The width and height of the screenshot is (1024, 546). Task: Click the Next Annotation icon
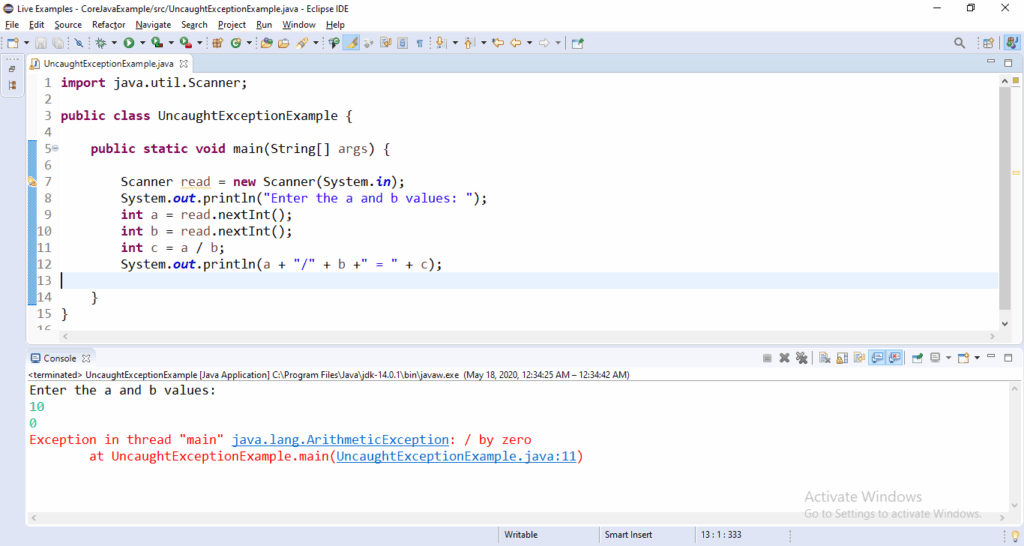(440, 43)
